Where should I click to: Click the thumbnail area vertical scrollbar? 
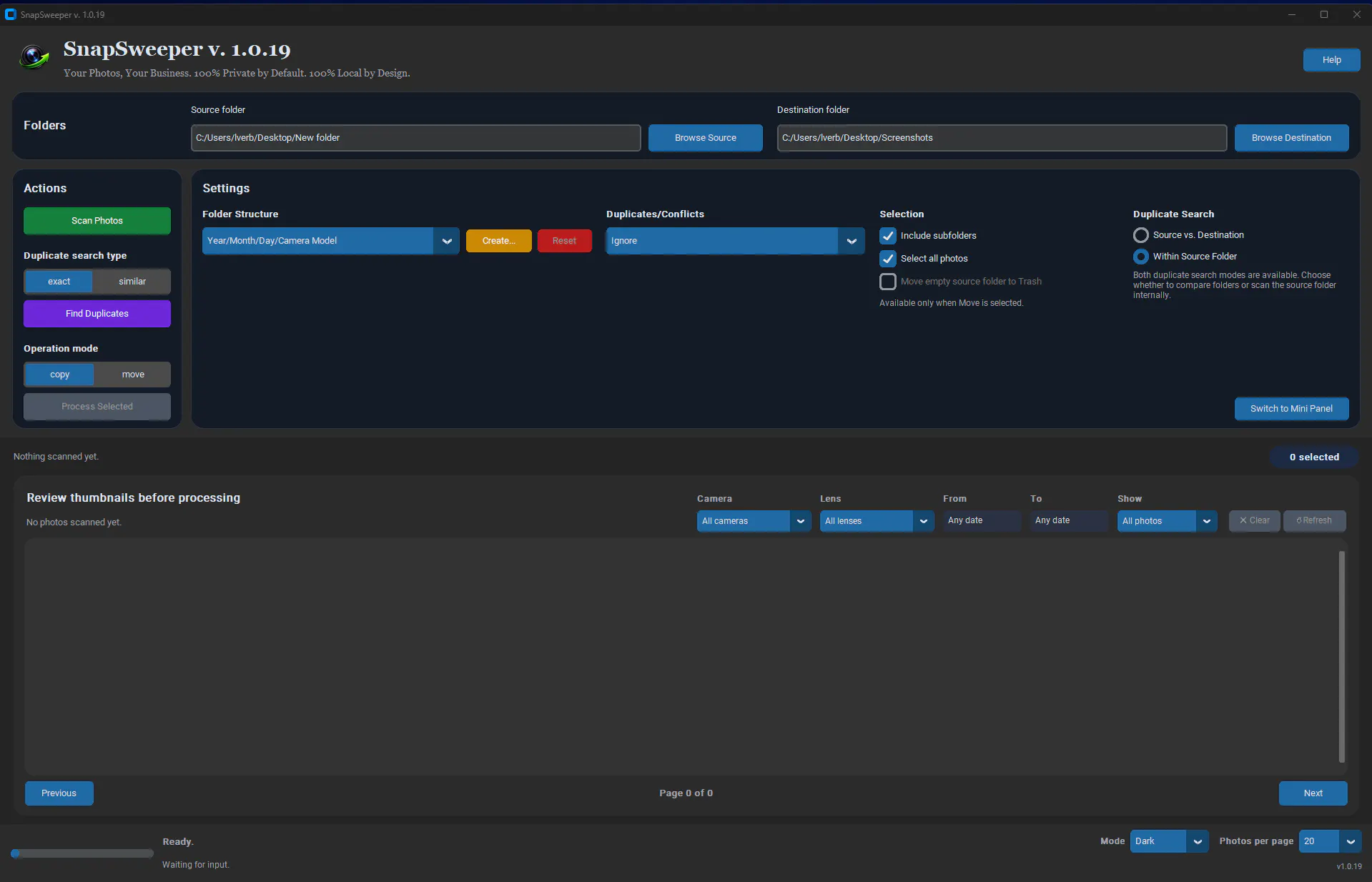tap(1341, 657)
